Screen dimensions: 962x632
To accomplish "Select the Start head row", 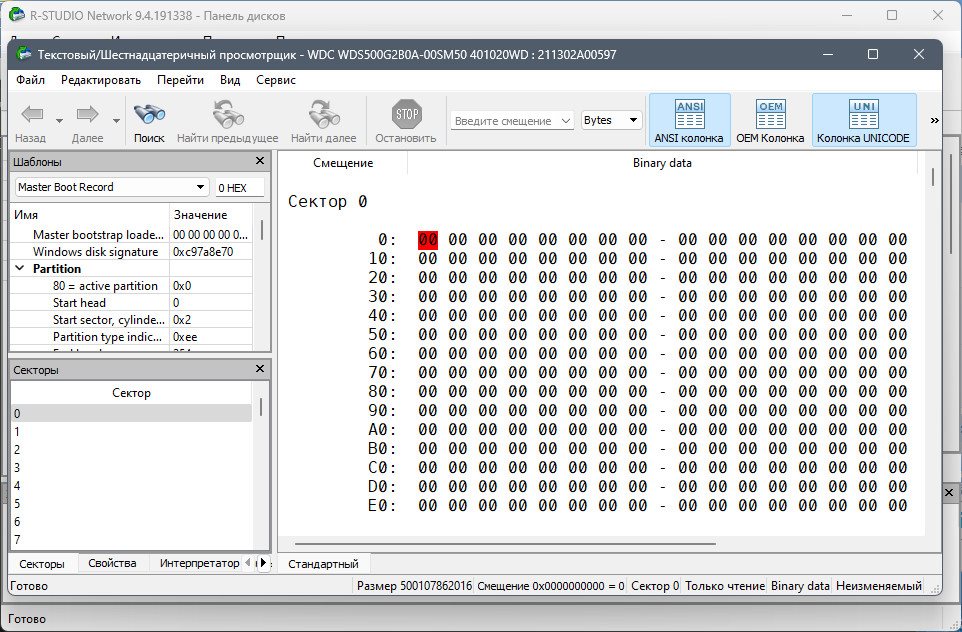I will tap(131, 303).
